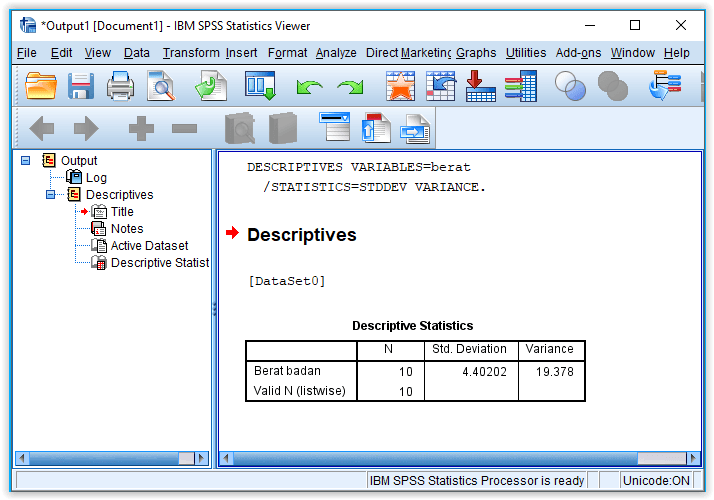The width and height of the screenshot is (714, 500).
Task: Click the Insert Text icon
Action: coord(415,129)
